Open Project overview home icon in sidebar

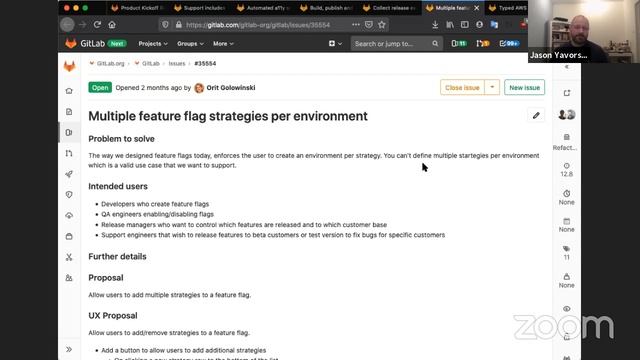[69, 91]
